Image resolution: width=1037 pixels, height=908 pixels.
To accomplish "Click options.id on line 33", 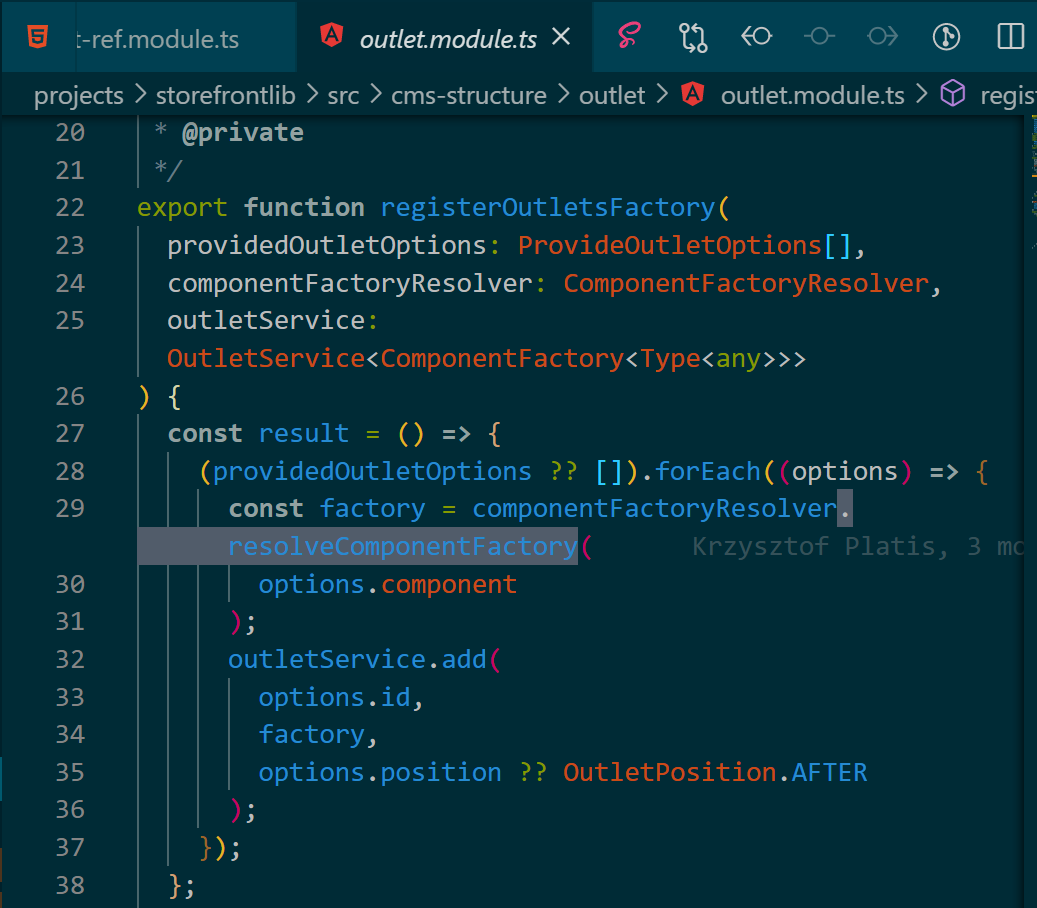I will pyautogui.click(x=335, y=698).
